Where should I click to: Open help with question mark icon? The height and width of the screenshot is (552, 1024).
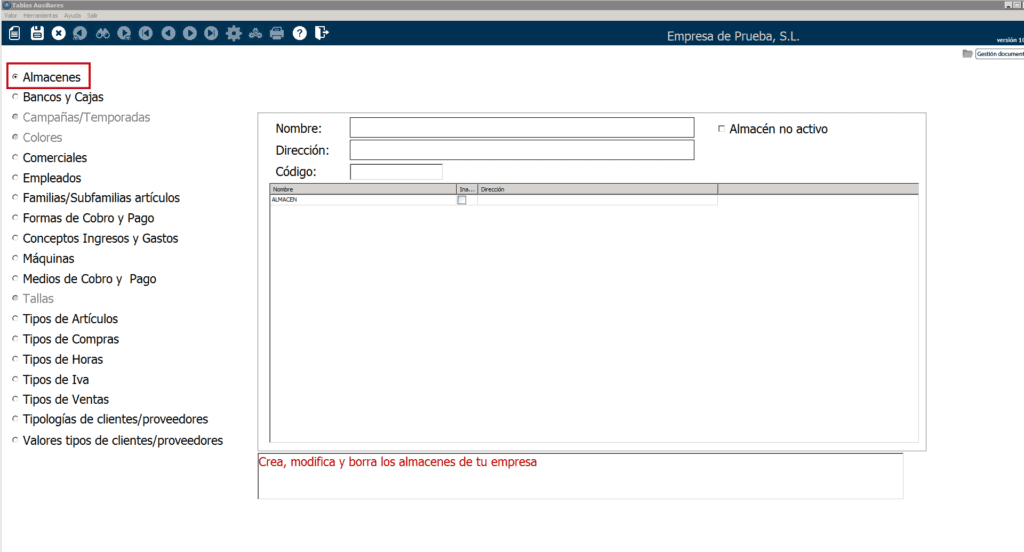pos(299,33)
